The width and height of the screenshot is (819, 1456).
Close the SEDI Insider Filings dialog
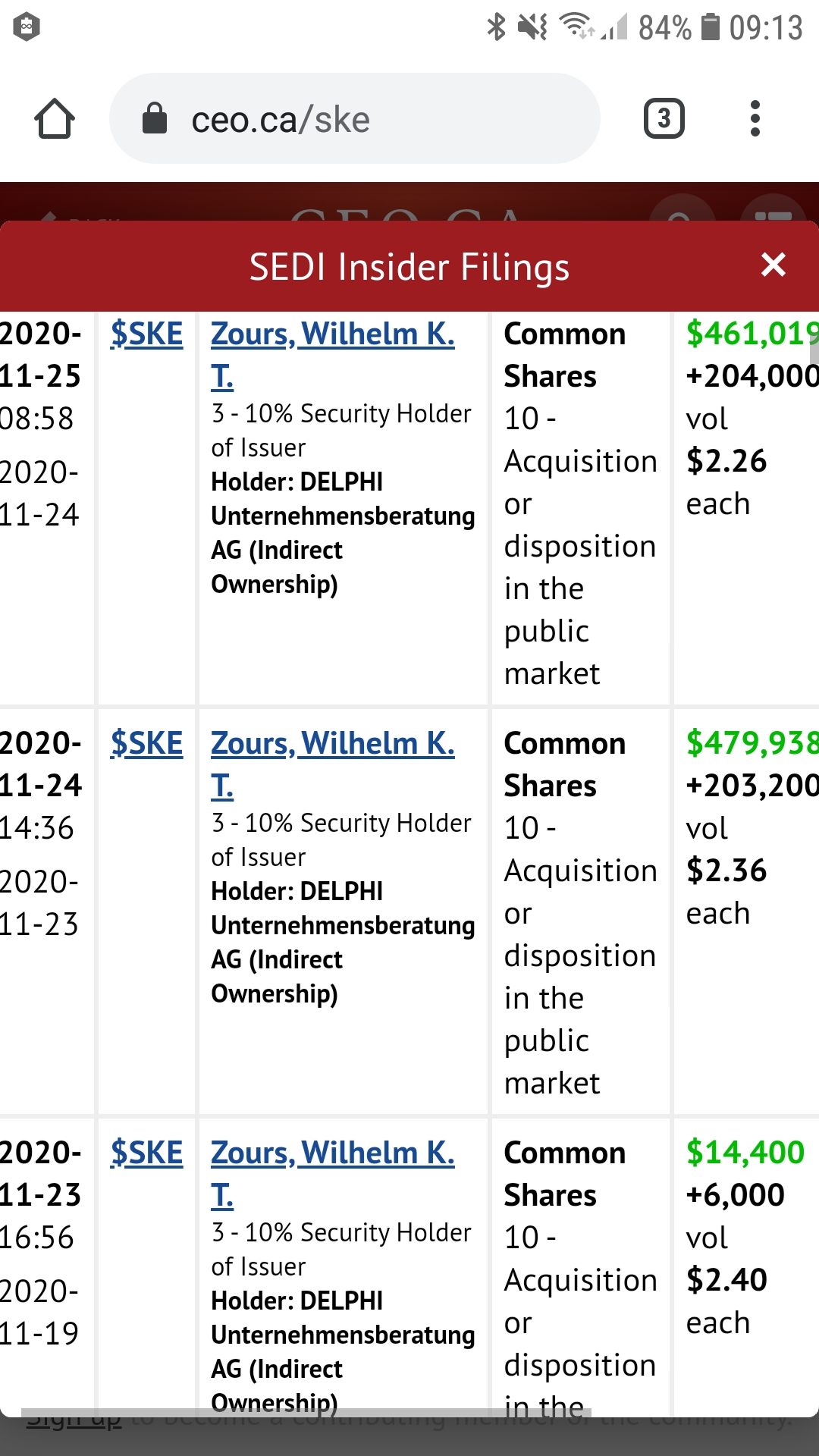[773, 265]
